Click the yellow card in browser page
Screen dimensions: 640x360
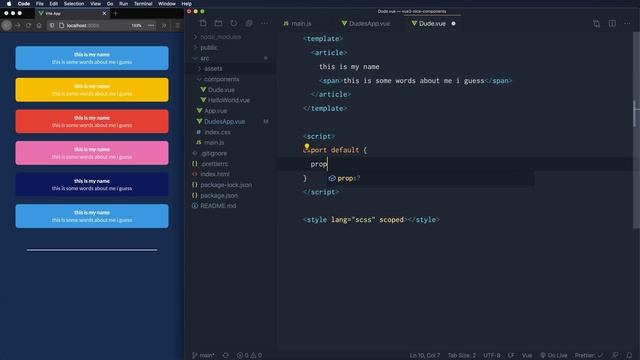tap(92, 90)
